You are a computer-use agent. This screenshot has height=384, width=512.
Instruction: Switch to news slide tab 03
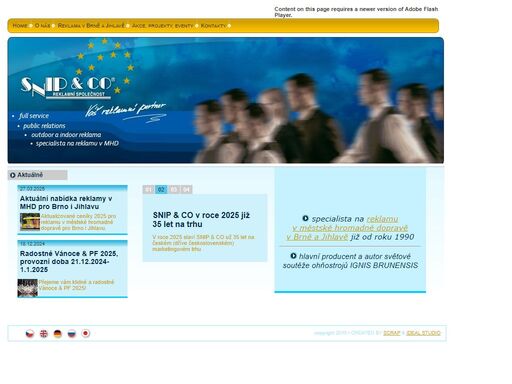coord(174,189)
